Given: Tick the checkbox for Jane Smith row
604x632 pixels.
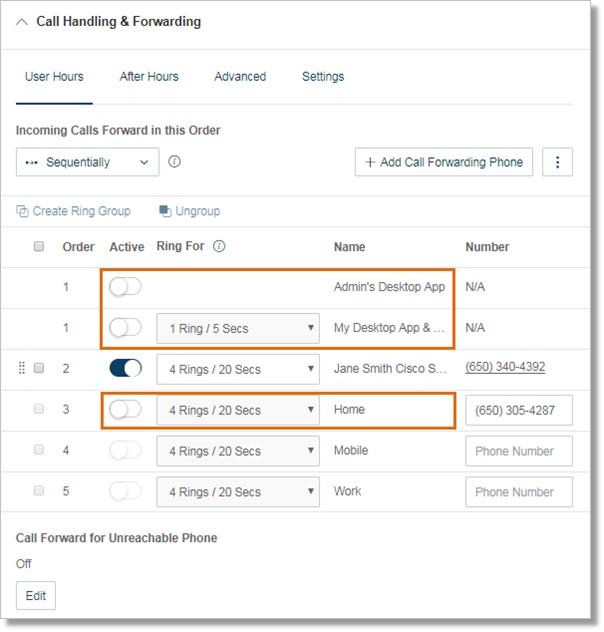Looking at the screenshot, I should point(39,368).
